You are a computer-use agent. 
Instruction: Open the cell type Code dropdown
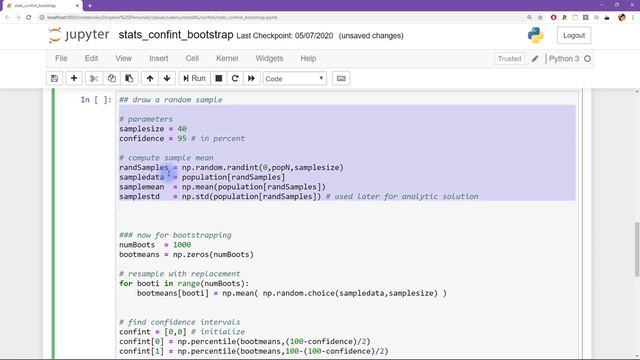[x=295, y=78]
